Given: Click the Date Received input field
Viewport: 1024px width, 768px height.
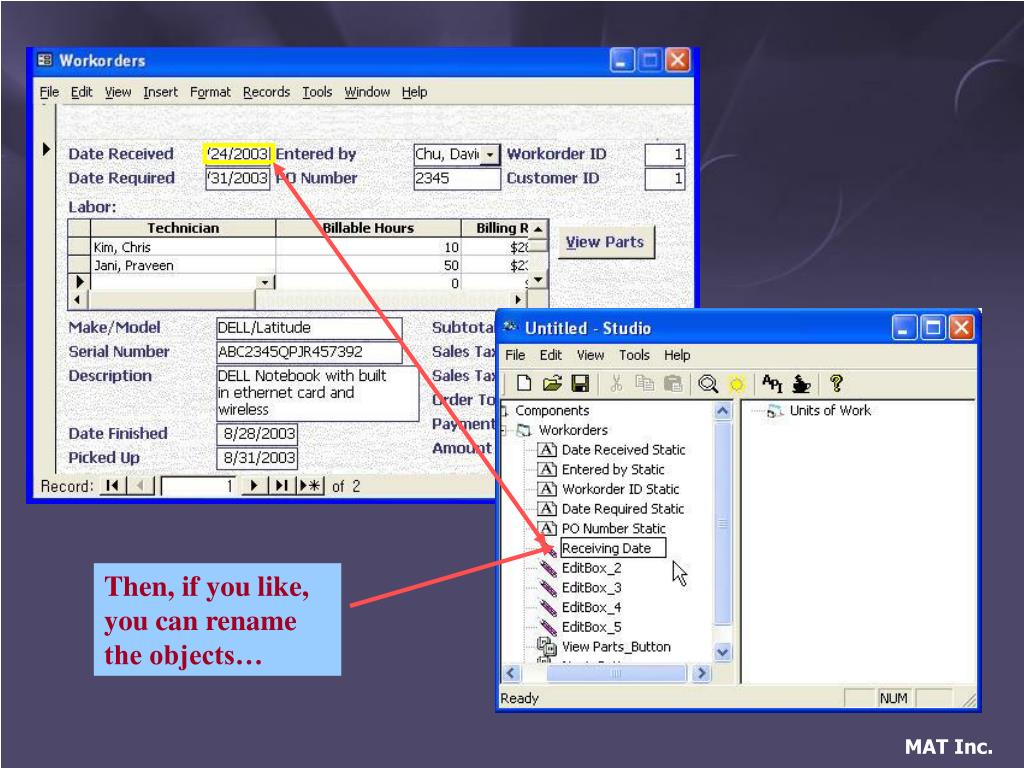Looking at the screenshot, I should (x=238, y=154).
